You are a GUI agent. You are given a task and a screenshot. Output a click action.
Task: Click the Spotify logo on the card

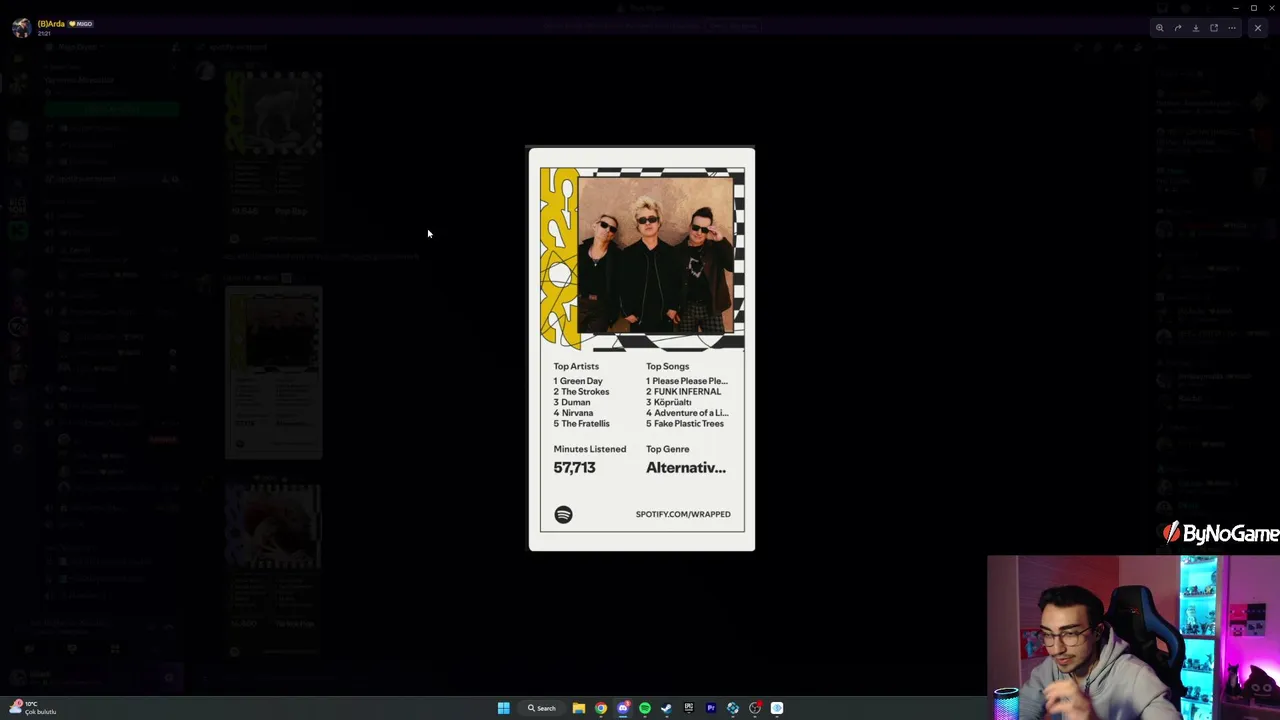(564, 514)
